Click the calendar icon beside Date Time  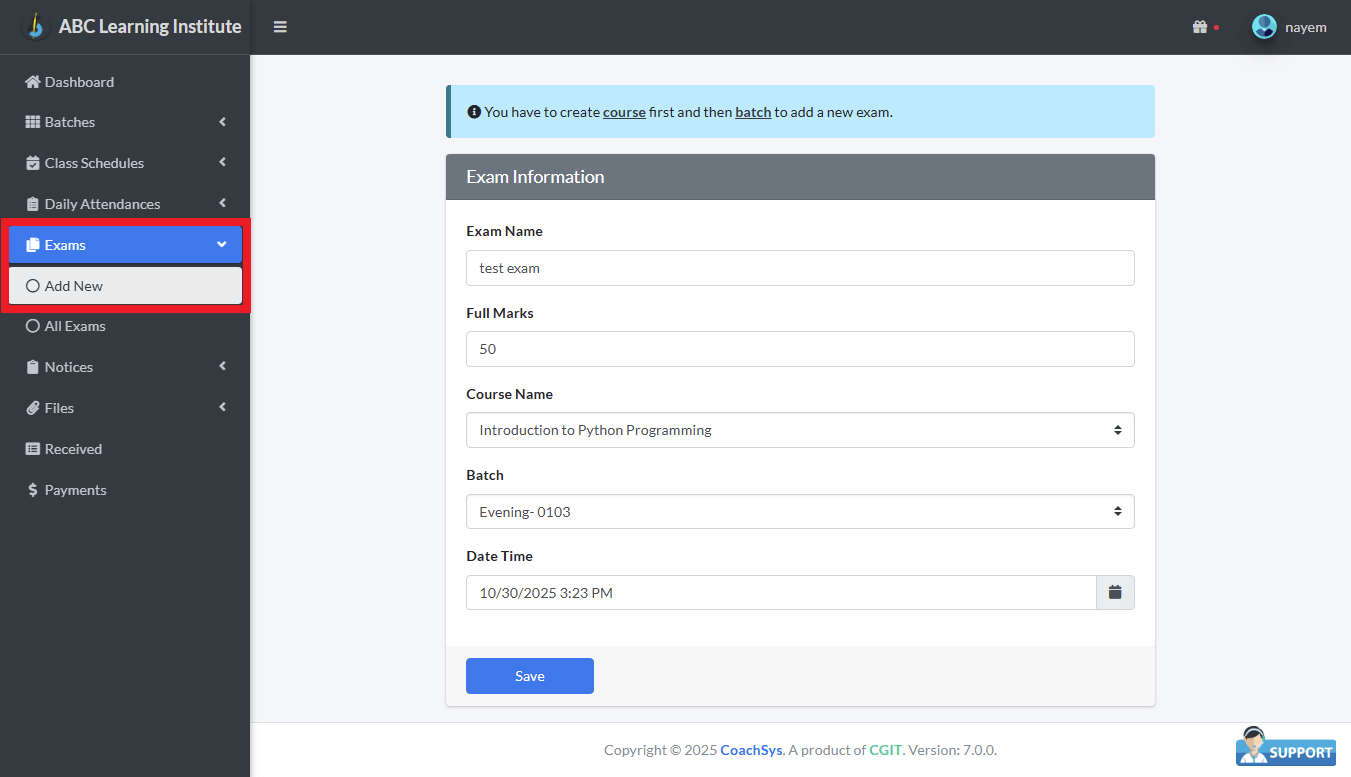click(1115, 592)
